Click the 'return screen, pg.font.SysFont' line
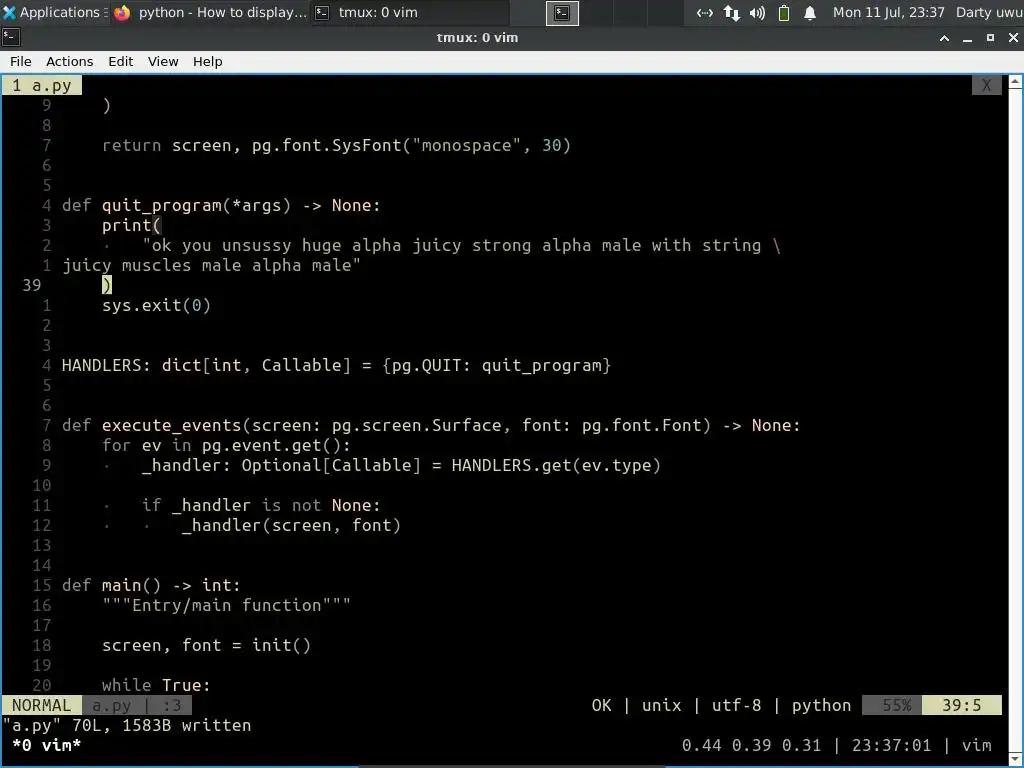Image resolution: width=1024 pixels, height=768 pixels. (336, 145)
